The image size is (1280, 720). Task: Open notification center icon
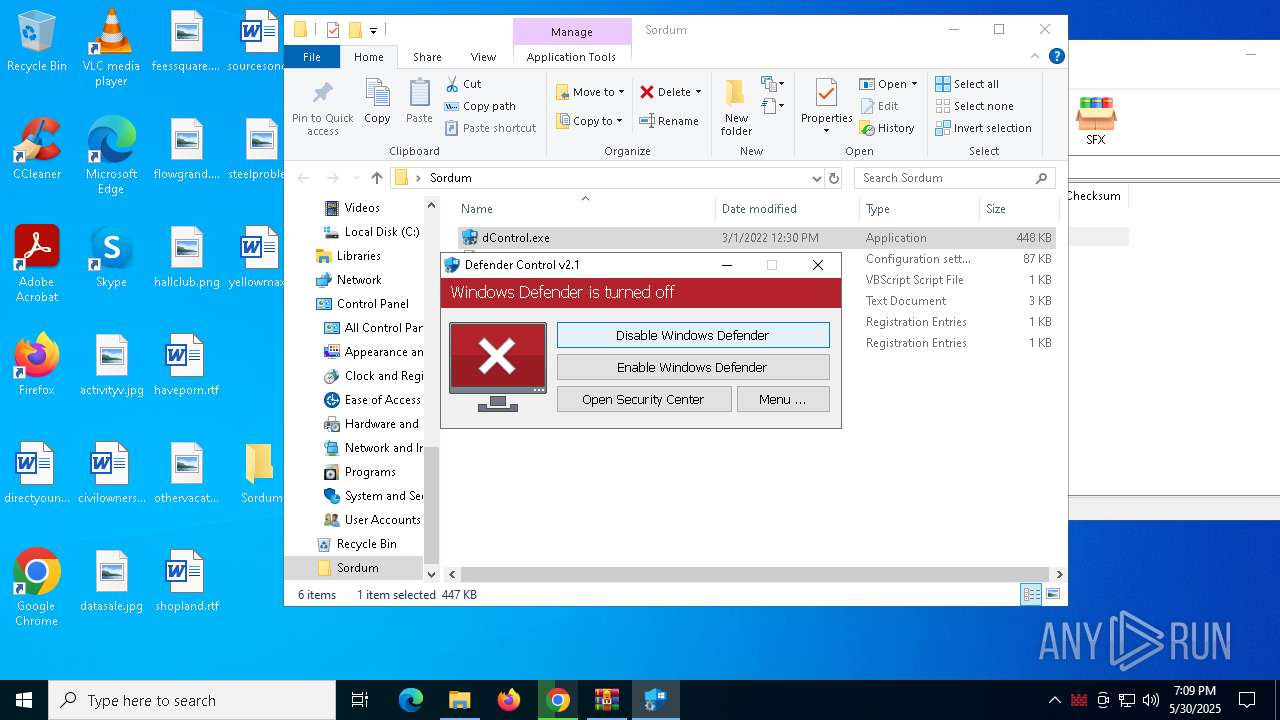click(1247, 700)
